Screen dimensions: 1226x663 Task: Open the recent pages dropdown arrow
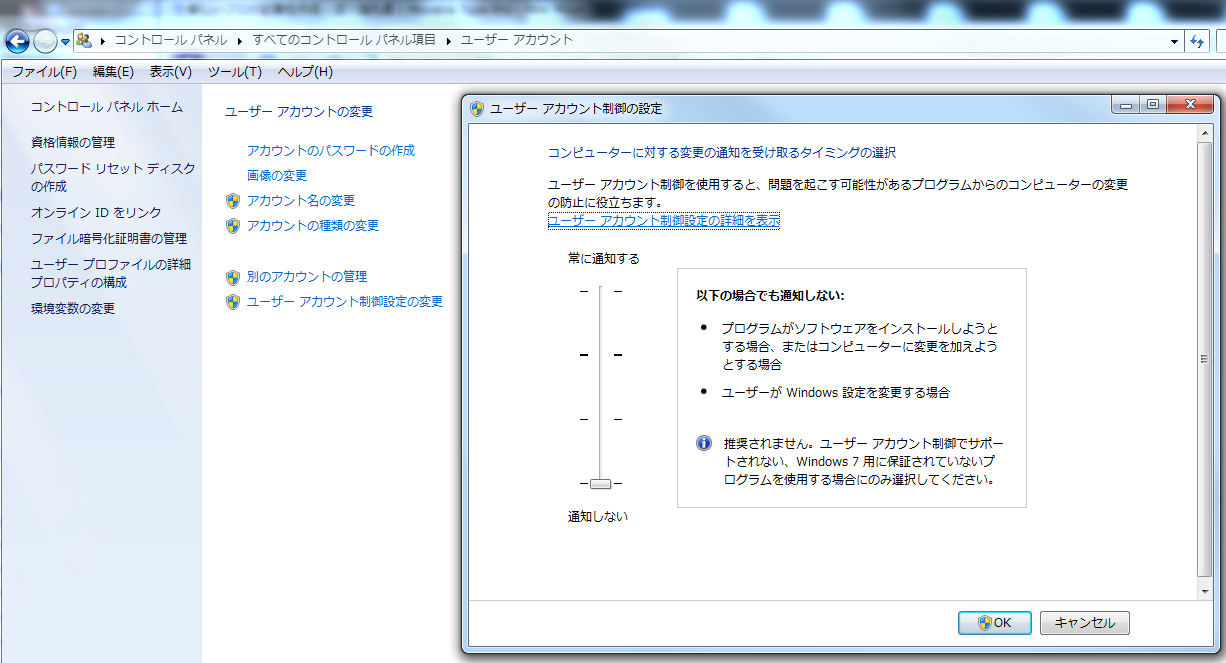(66, 41)
